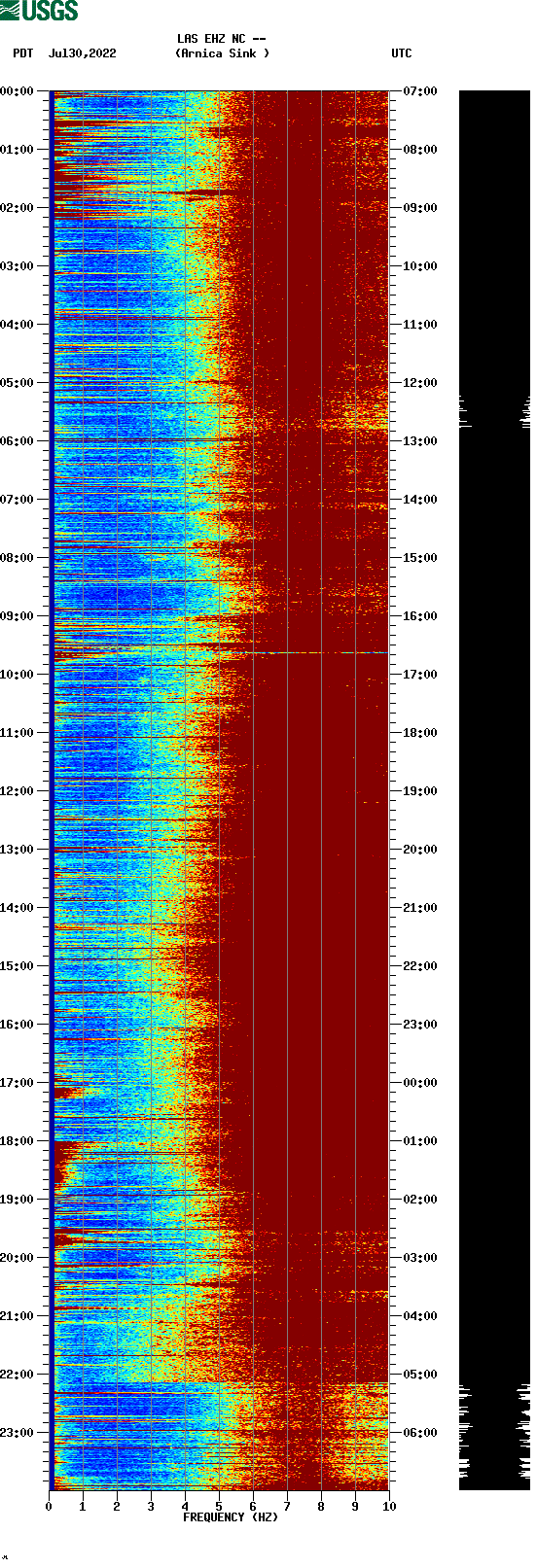The image size is (537, 1568).
Task: Click the 20:00 PDT time label
Action: [17, 1258]
